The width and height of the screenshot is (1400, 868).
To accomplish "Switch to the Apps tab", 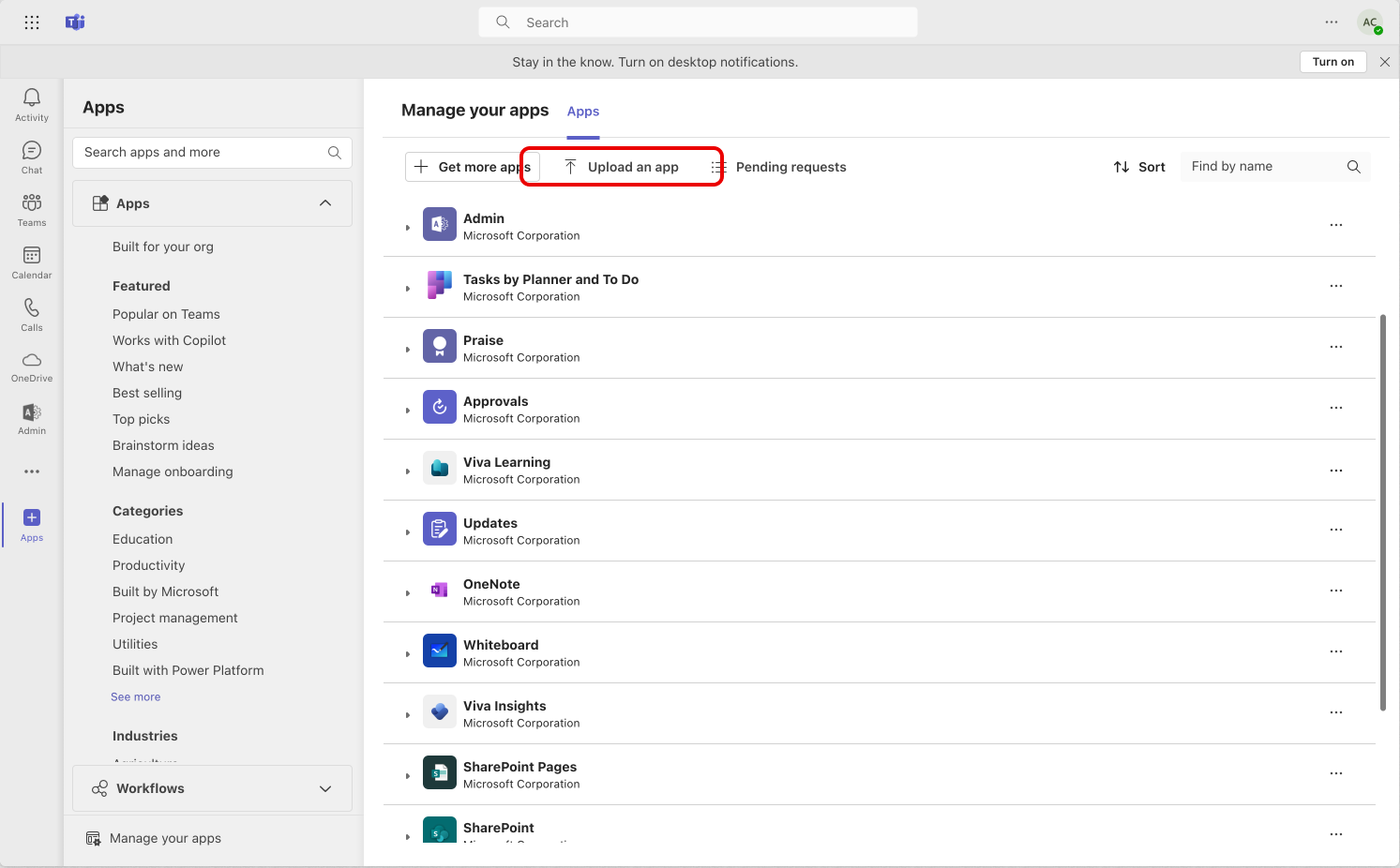I will (x=583, y=111).
